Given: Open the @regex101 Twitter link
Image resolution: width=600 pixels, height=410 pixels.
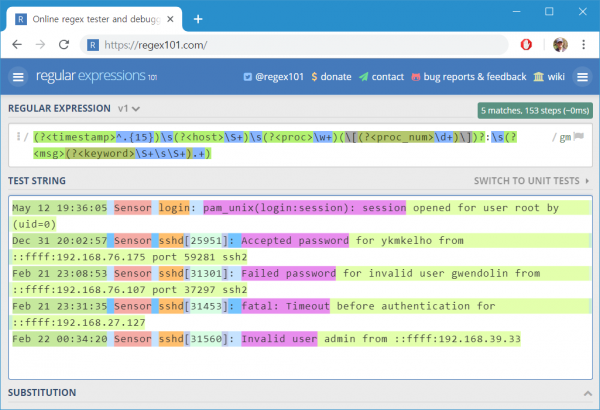Looking at the screenshot, I should coord(274,77).
